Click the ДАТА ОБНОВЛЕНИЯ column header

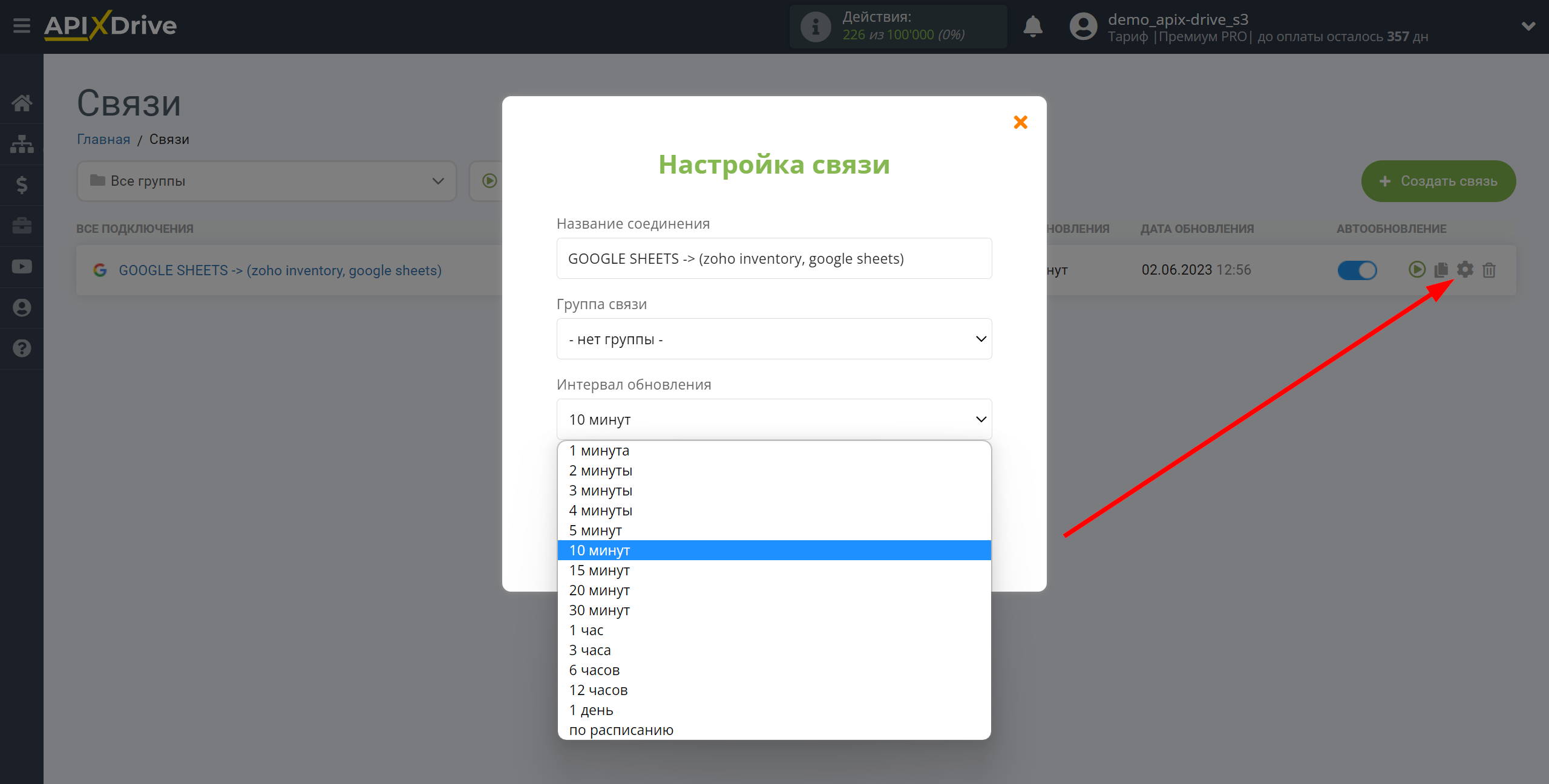coord(1197,229)
